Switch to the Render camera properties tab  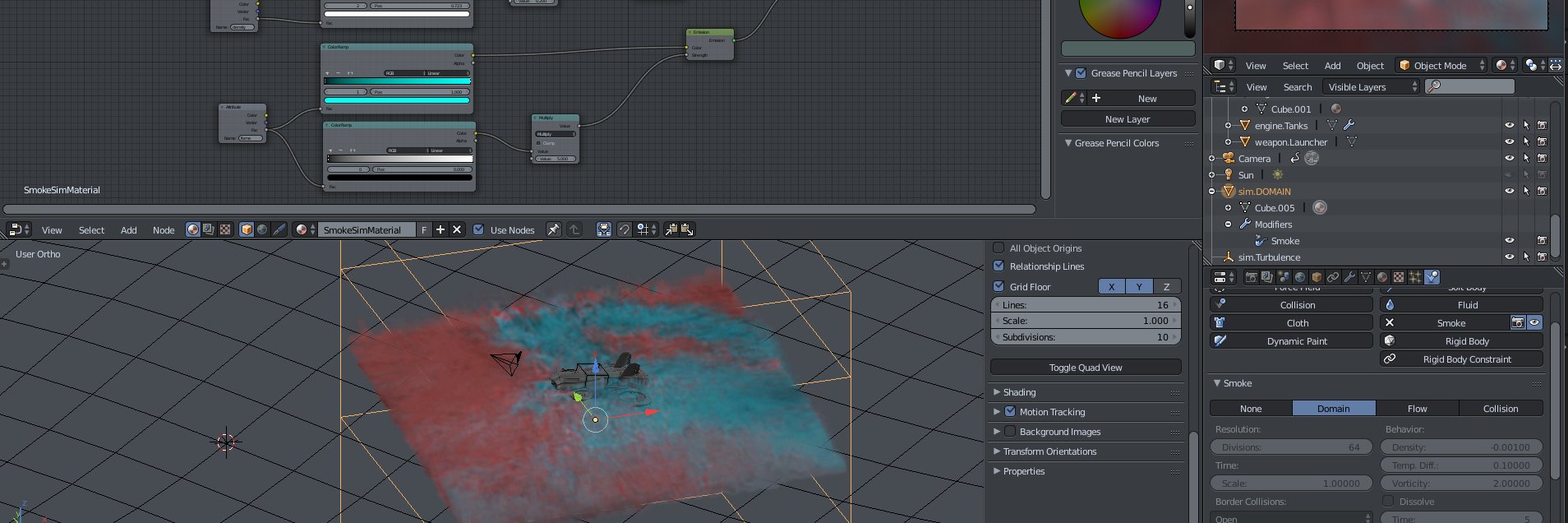point(1251,277)
